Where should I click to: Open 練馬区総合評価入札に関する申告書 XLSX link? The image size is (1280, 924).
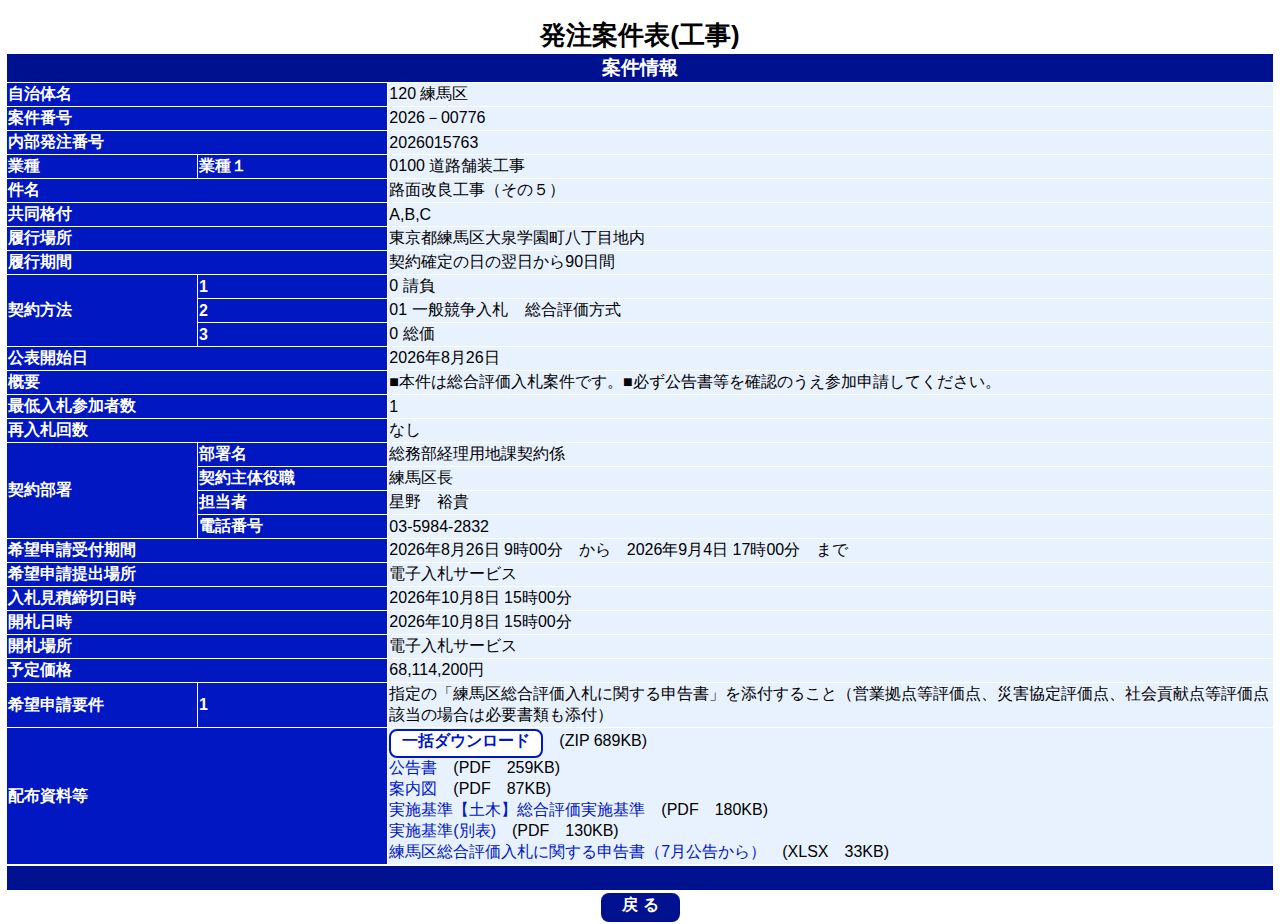point(573,852)
